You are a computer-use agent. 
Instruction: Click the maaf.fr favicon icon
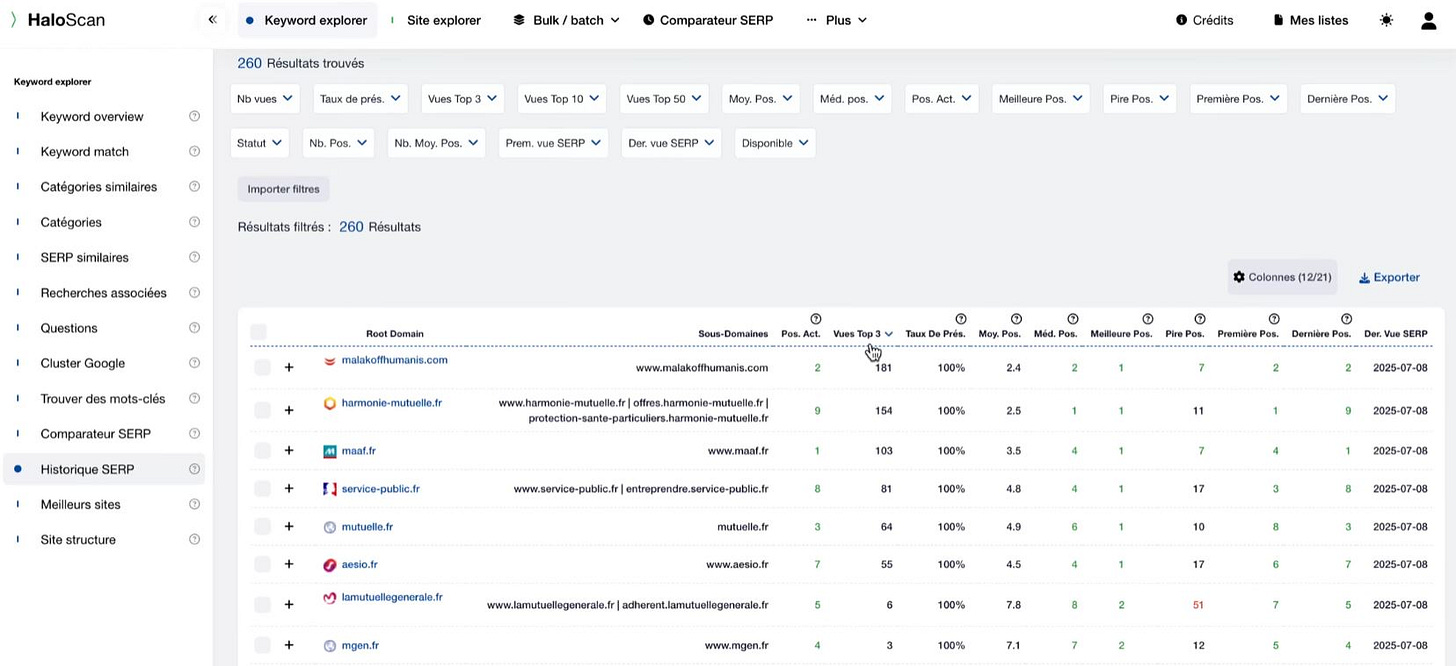pos(330,452)
